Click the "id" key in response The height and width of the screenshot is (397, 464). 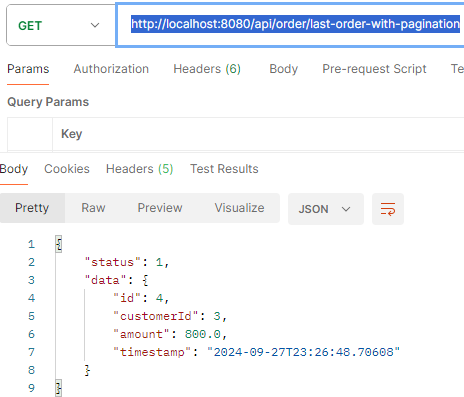coord(127,298)
